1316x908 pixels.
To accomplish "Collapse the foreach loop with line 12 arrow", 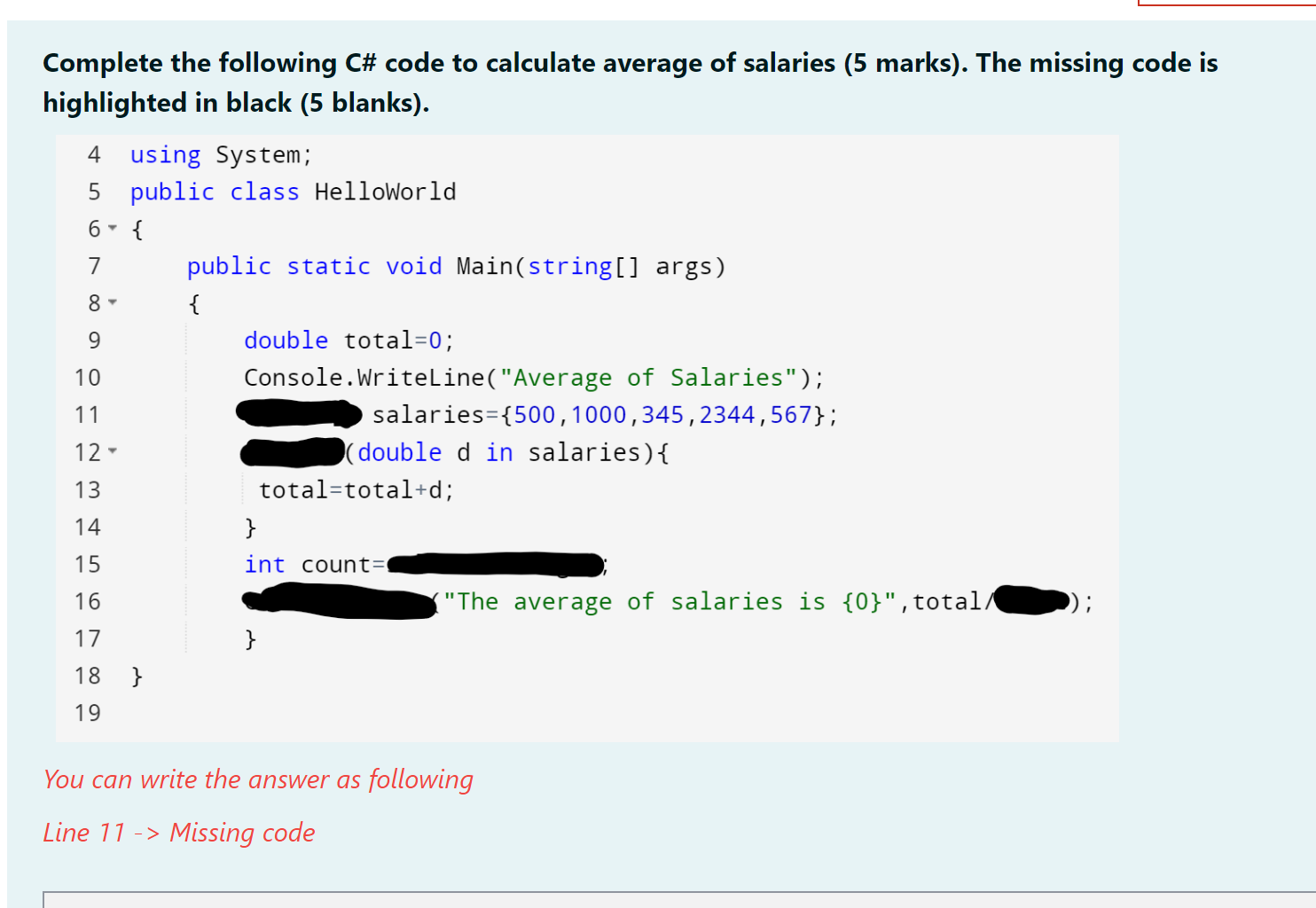I will (x=112, y=452).
